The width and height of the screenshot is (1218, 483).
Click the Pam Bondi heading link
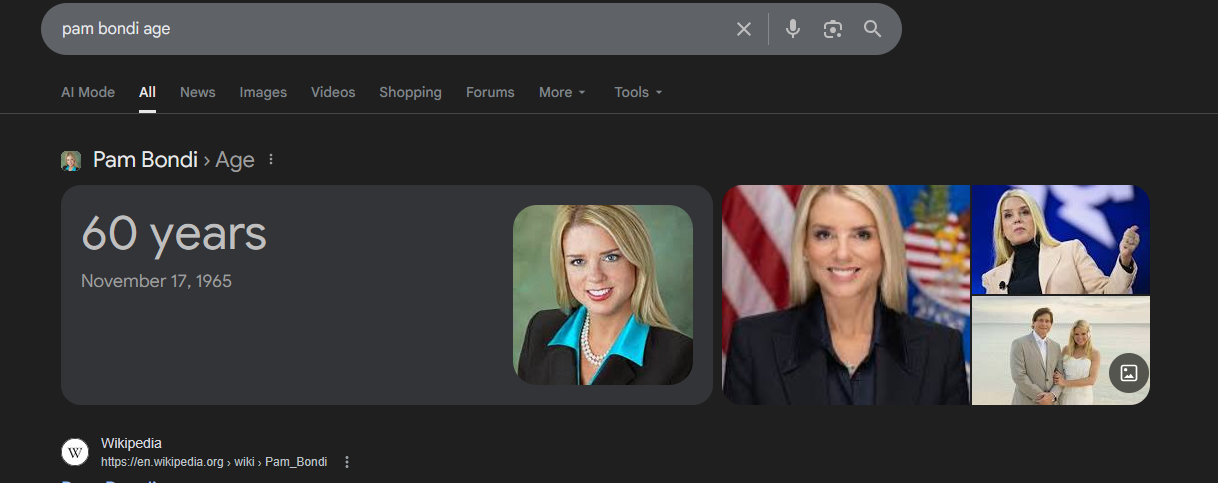click(x=145, y=160)
